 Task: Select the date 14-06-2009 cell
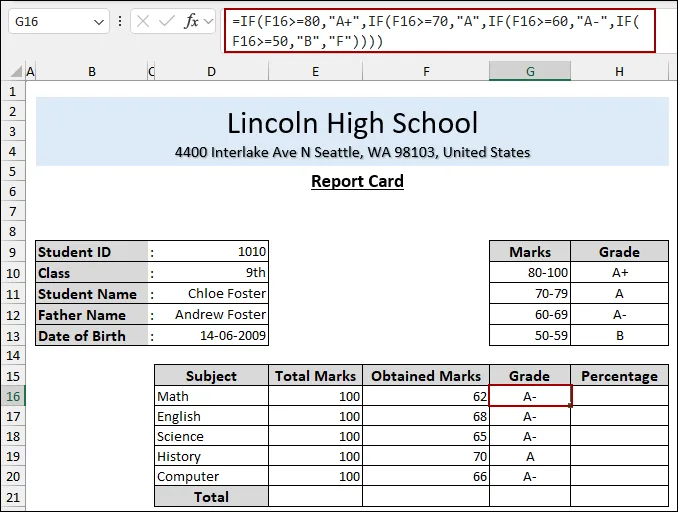point(211,336)
